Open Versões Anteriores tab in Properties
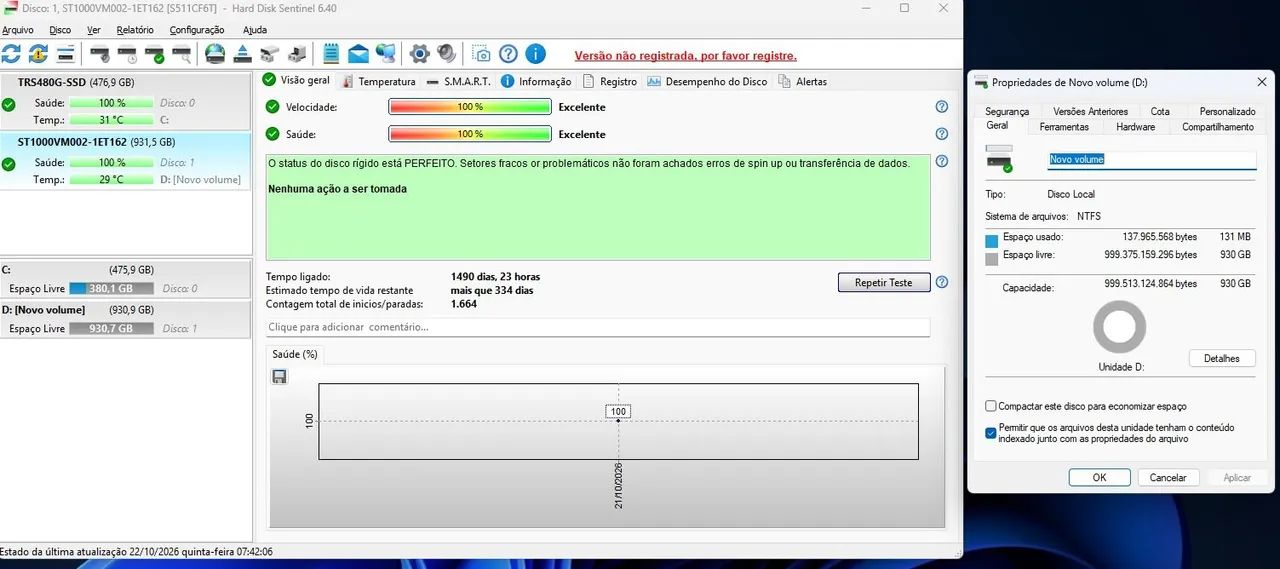The image size is (1280, 569). pyautogui.click(x=1090, y=112)
